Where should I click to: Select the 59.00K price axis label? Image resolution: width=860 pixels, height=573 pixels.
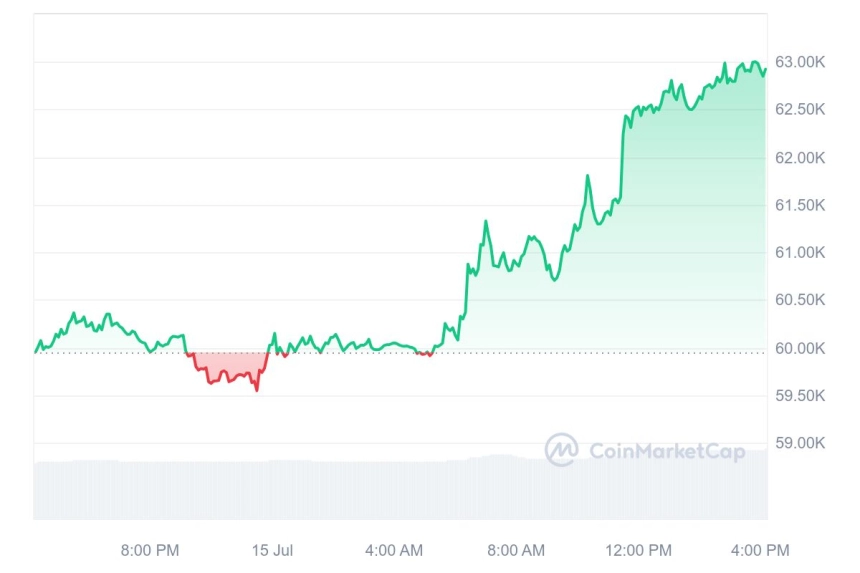[x=800, y=442]
